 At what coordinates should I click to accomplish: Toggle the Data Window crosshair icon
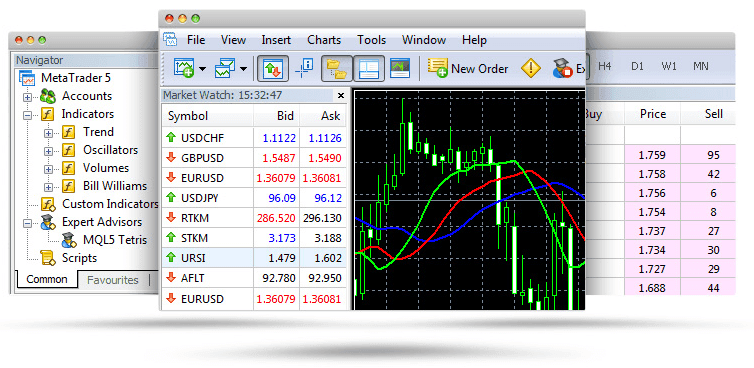pos(304,68)
